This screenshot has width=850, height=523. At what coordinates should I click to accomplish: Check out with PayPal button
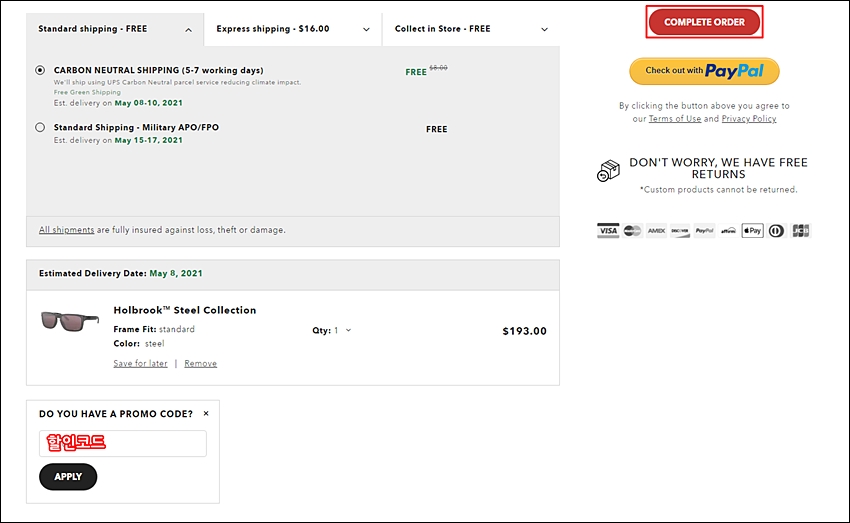click(704, 71)
